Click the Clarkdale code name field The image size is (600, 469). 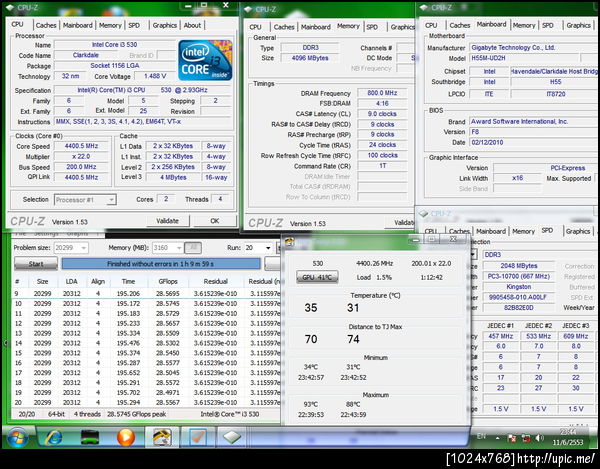[x=86, y=55]
